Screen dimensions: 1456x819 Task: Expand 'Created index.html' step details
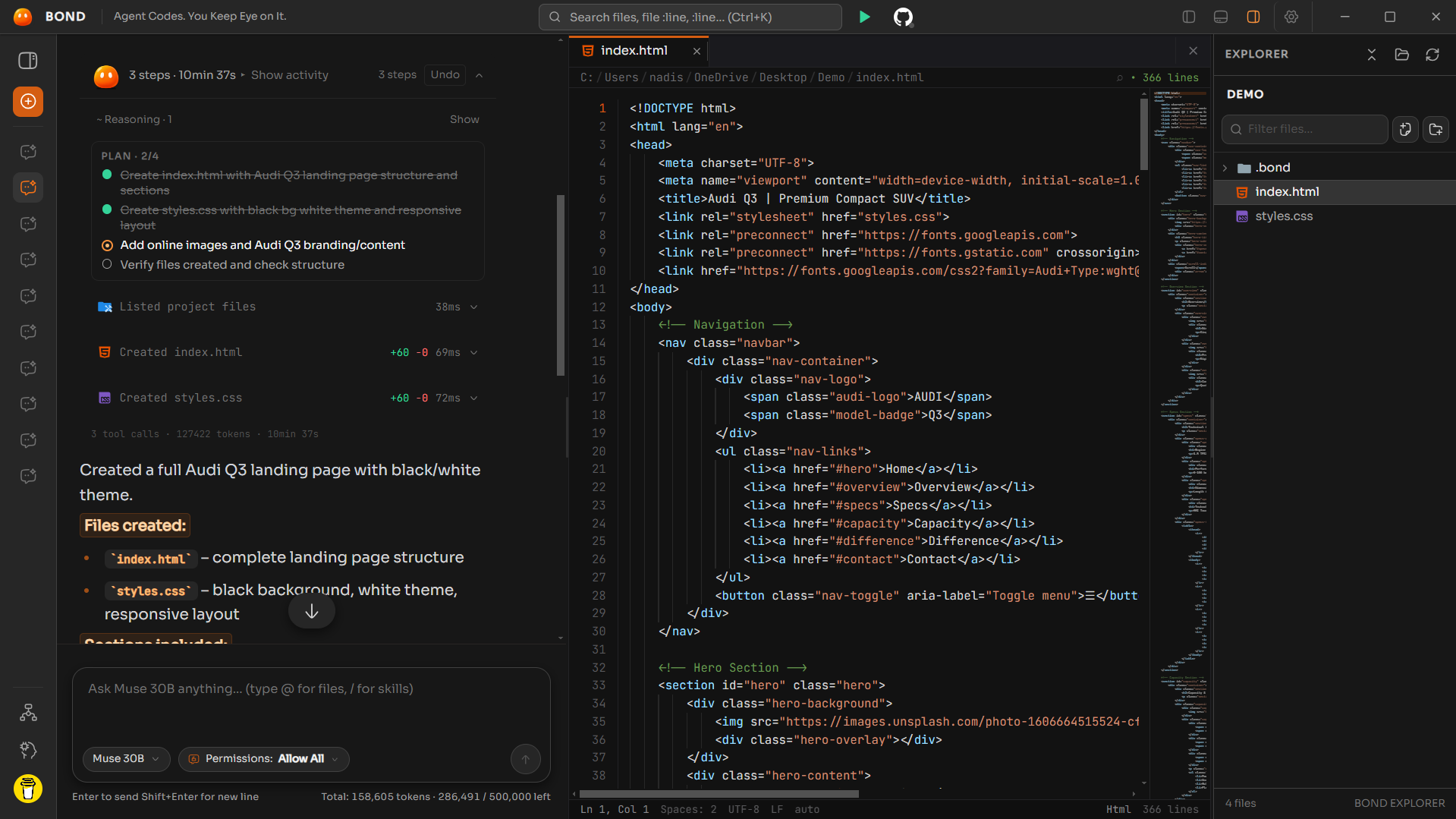pos(474,353)
